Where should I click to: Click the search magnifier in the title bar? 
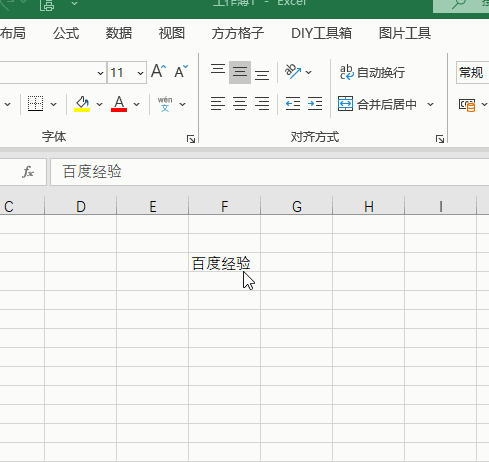pyautogui.click(x=459, y=4)
